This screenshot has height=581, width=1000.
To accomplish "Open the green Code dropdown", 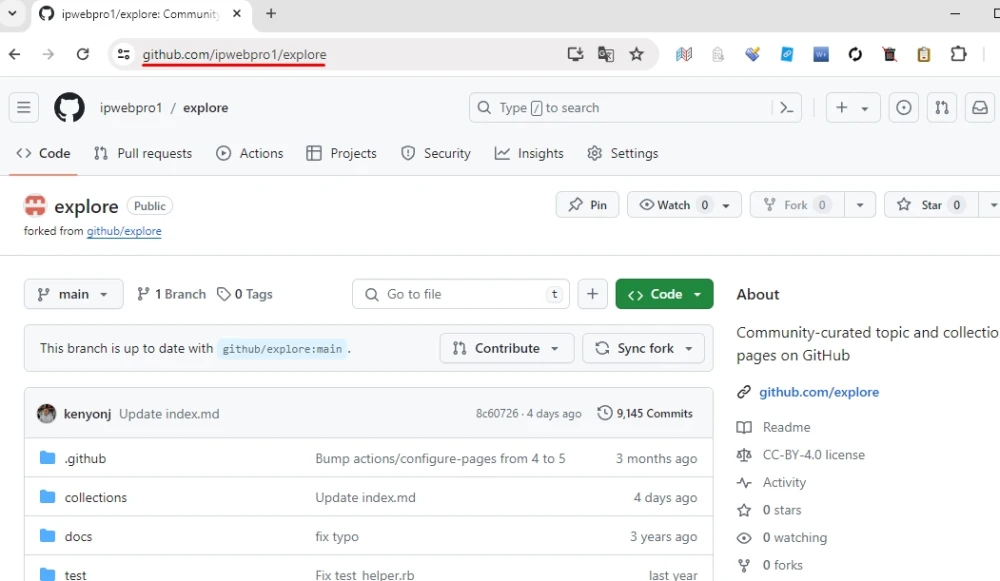I will [x=664, y=294].
